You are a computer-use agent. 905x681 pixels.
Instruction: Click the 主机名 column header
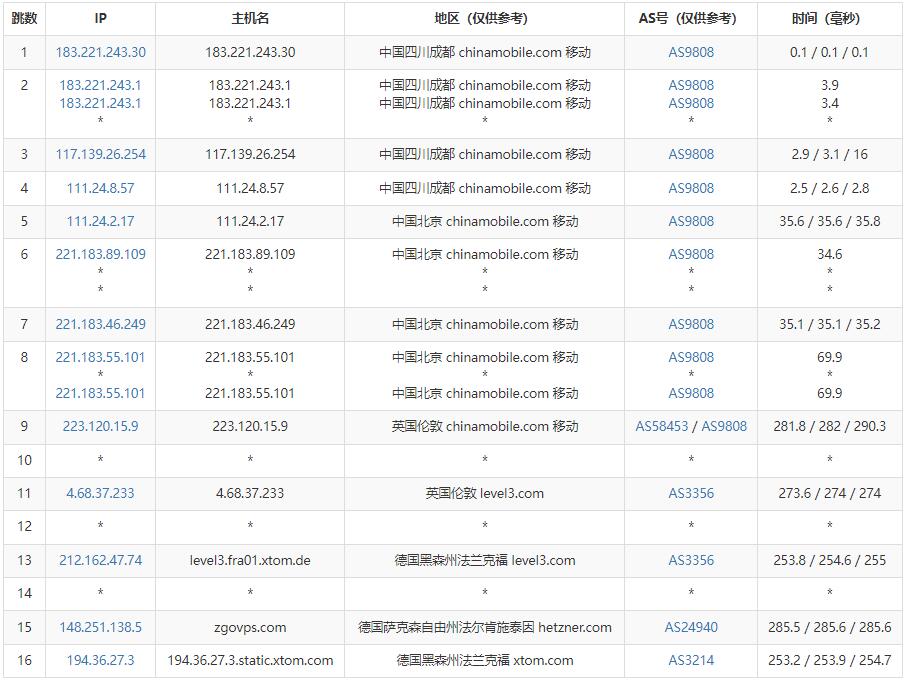coord(250,18)
